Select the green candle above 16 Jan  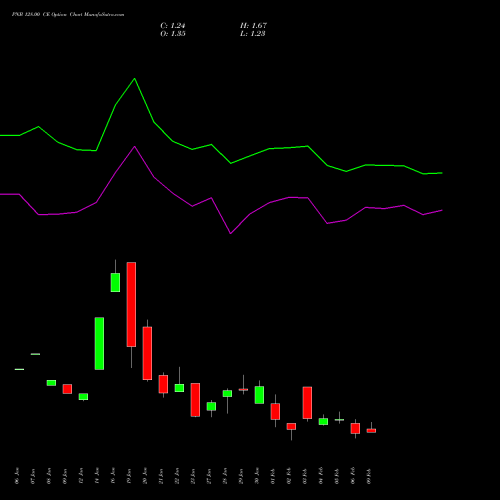click(x=115, y=282)
